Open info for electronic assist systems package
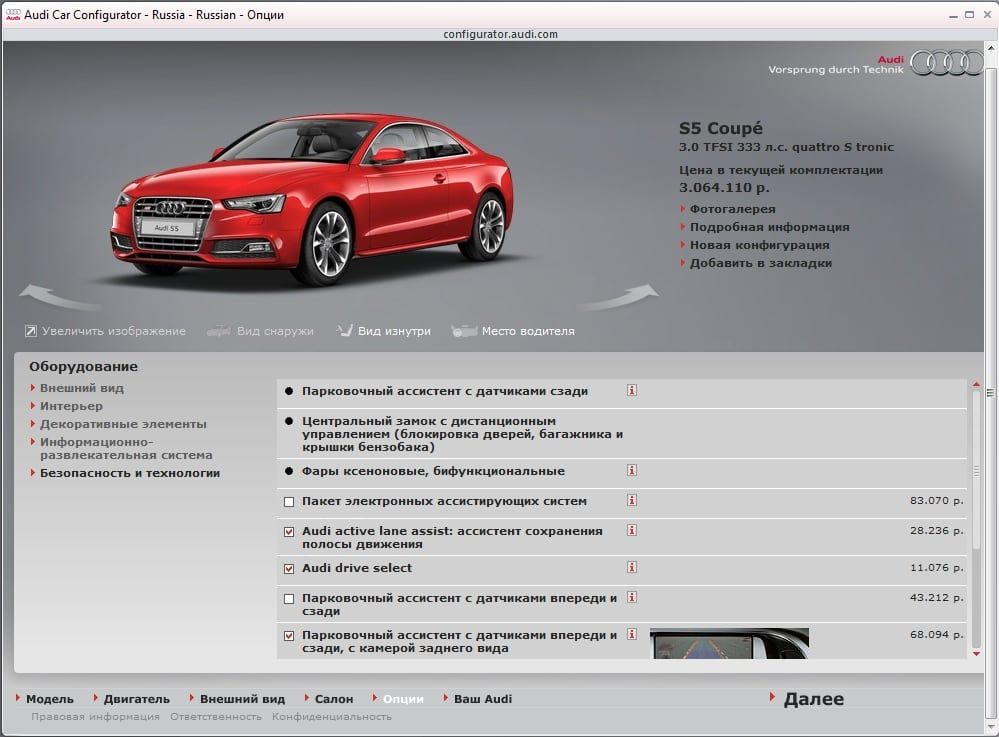The image size is (999, 737). coord(631,500)
